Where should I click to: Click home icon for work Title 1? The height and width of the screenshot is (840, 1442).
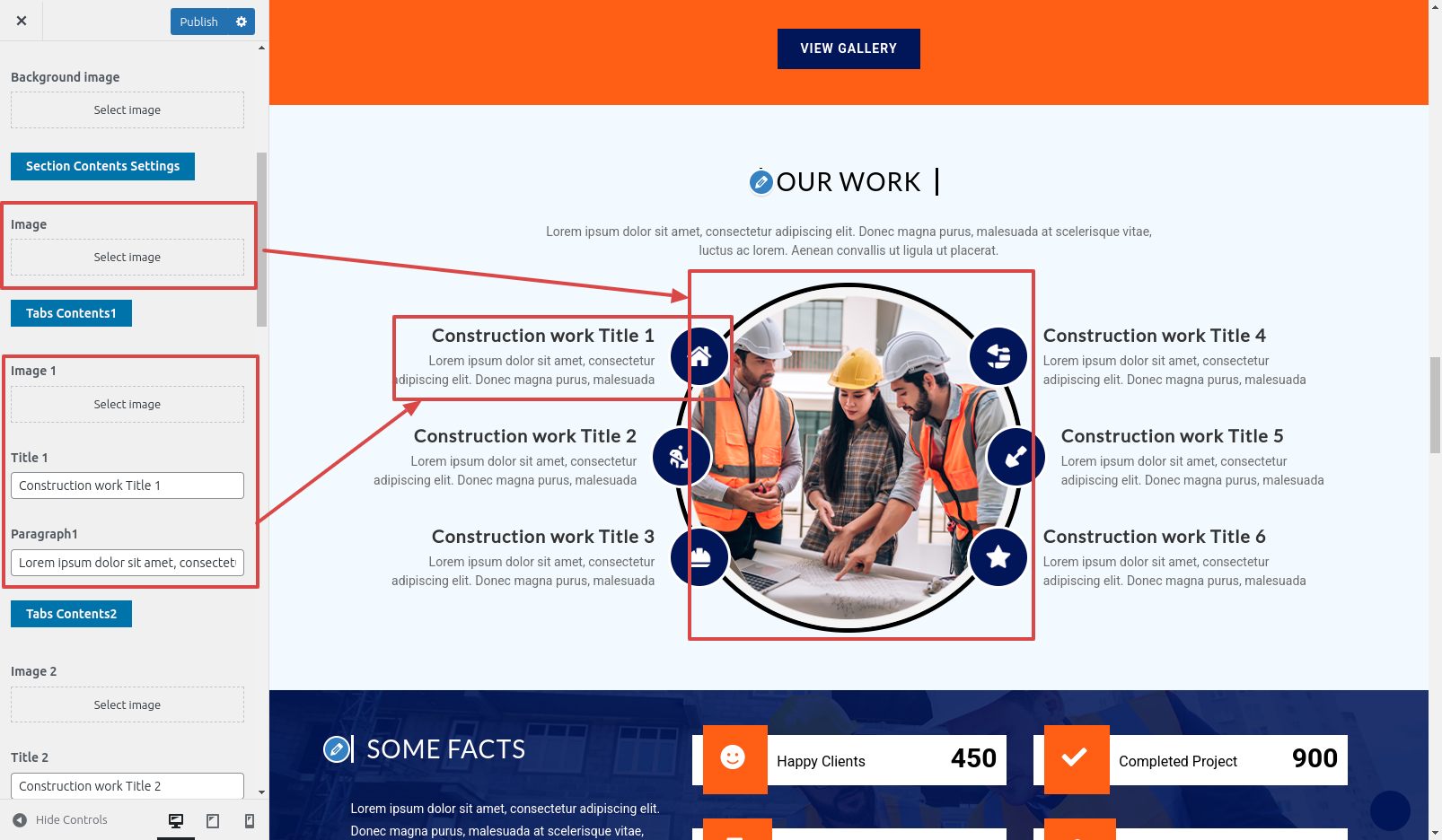[x=700, y=356]
